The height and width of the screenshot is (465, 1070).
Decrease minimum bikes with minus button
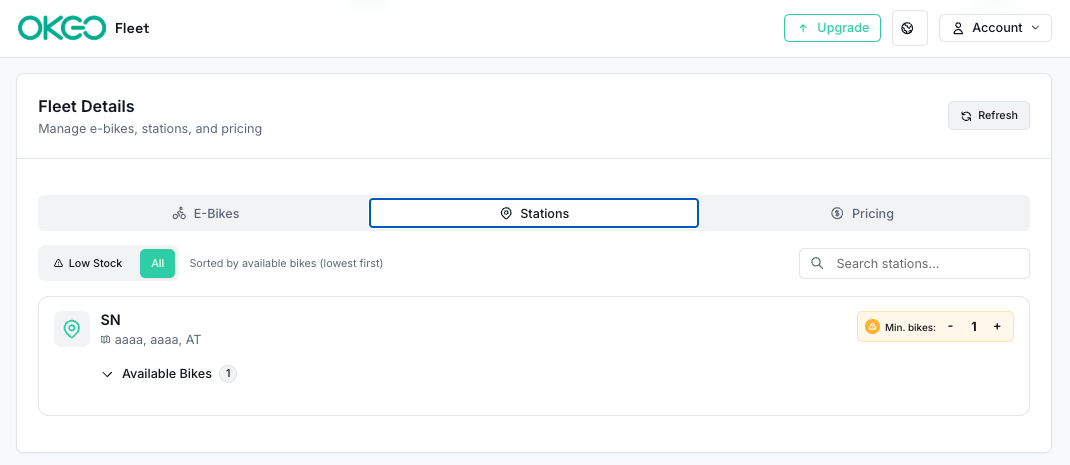pos(950,326)
